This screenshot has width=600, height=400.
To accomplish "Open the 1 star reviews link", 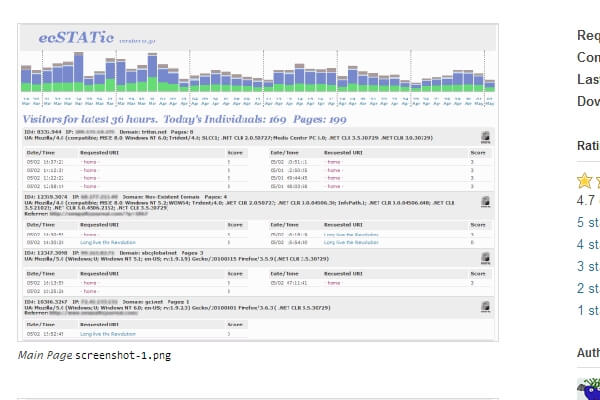I will point(588,310).
